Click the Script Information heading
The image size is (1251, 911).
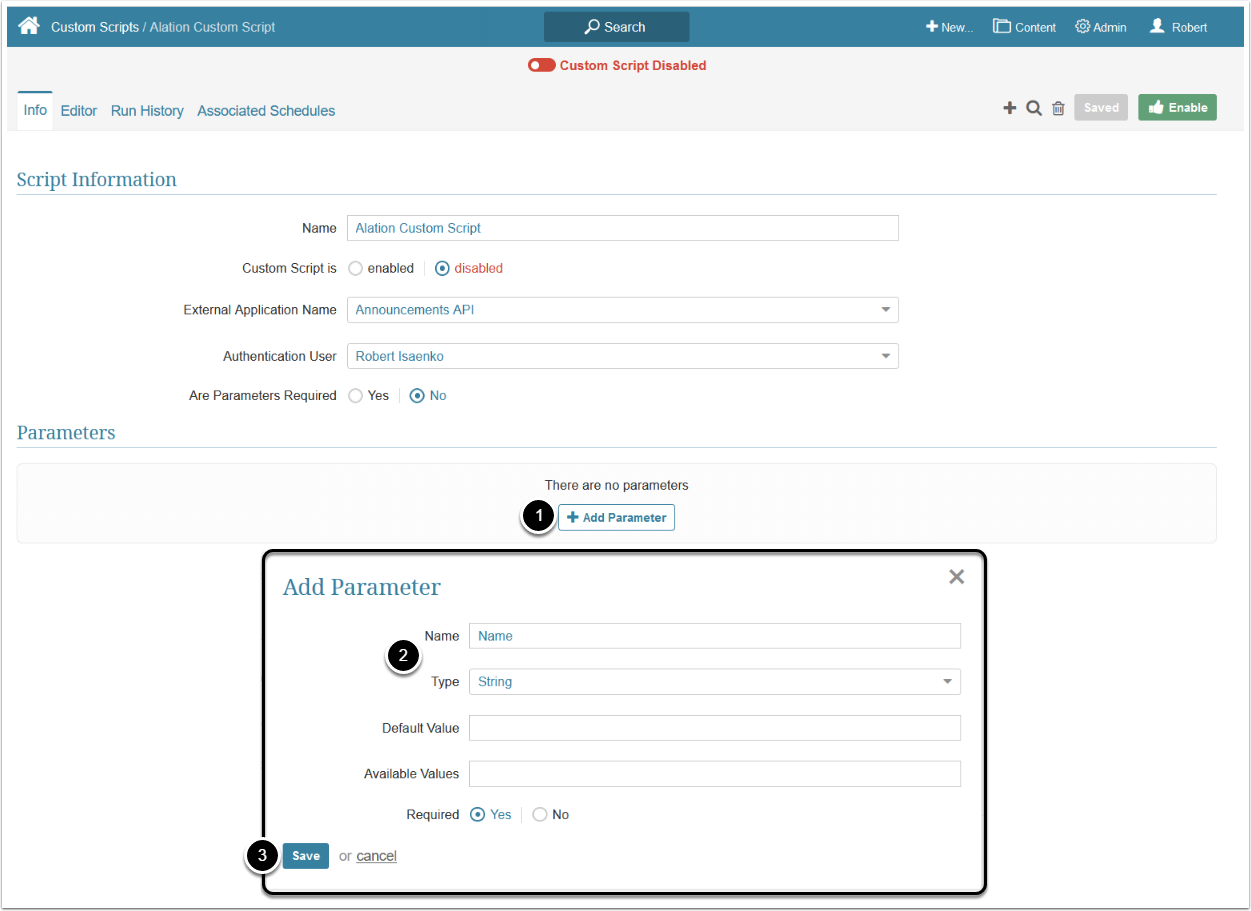(x=97, y=180)
